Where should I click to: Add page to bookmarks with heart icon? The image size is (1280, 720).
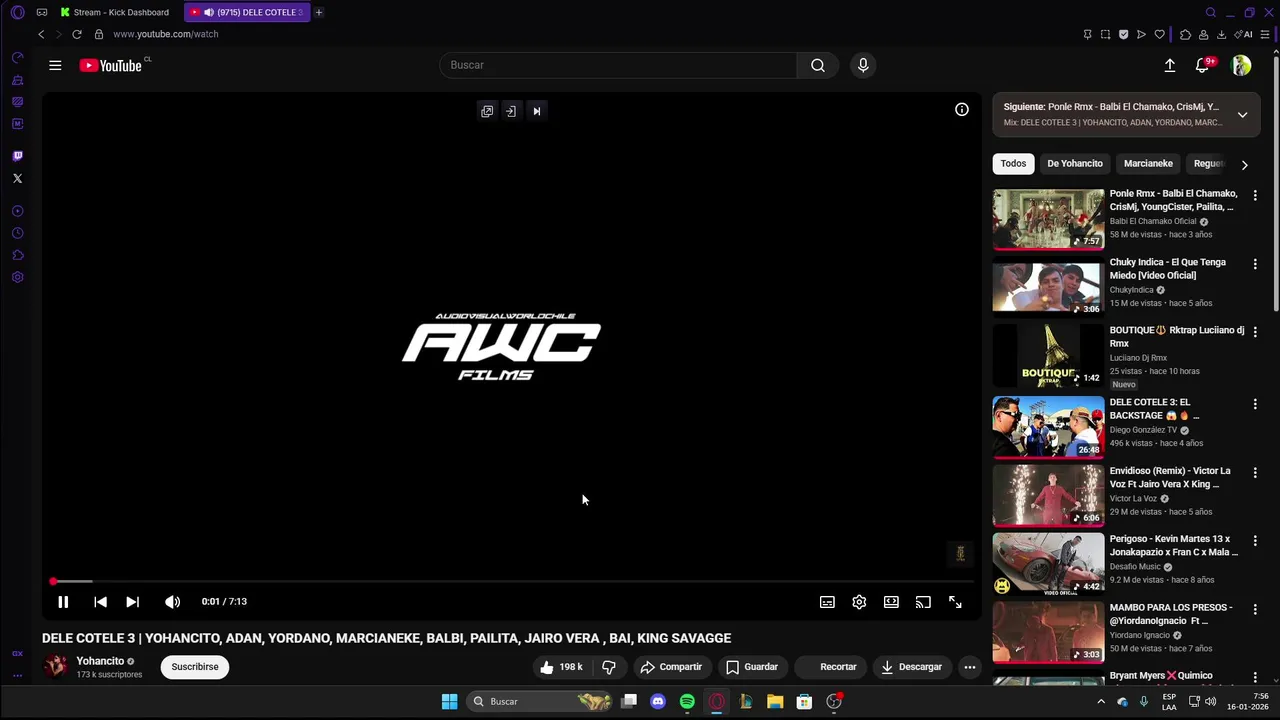coord(1160,34)
